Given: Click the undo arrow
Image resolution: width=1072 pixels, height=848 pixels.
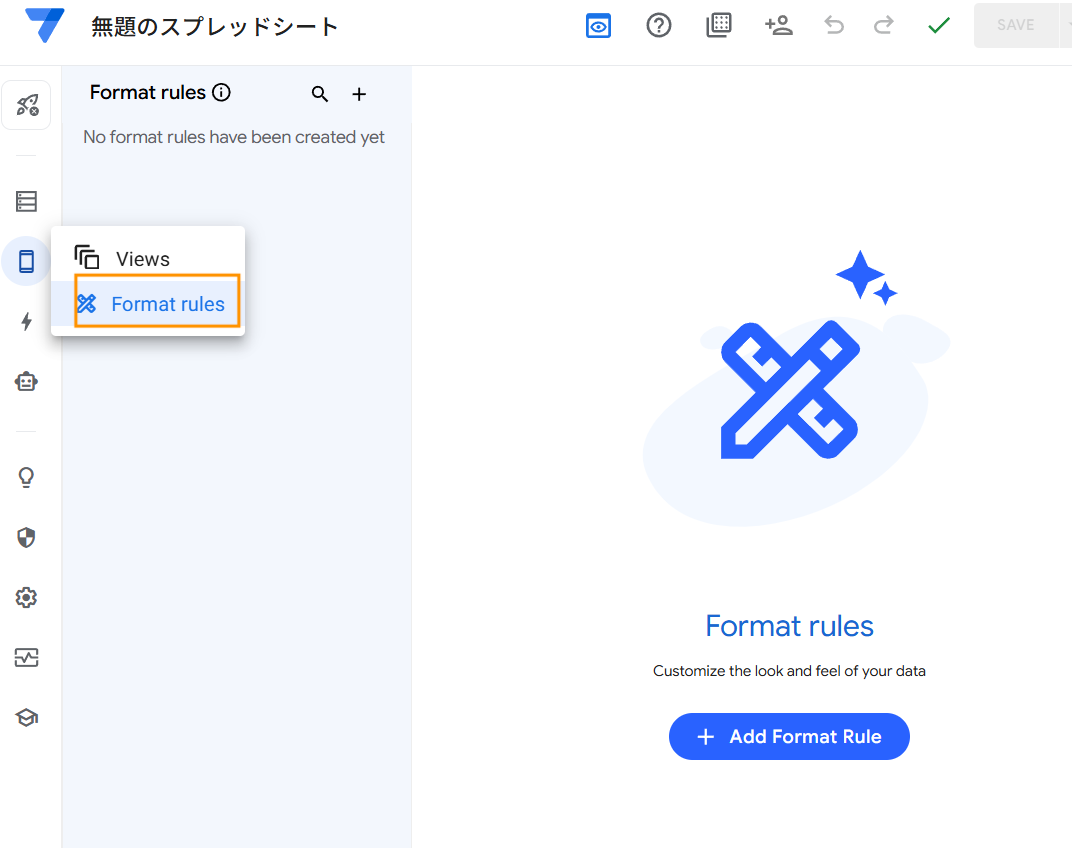Looking at the screenshot, I should point(834,26).
